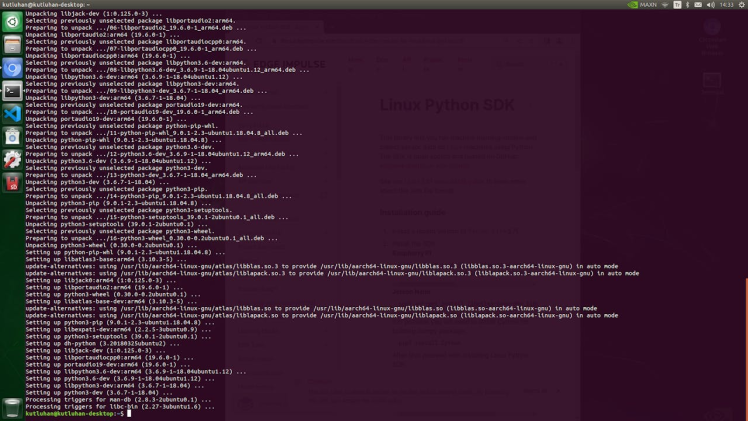Click the NVIDIA MAXN power mode indicator
The height and width of the screenshot is (421, 748).
point(642,5)
